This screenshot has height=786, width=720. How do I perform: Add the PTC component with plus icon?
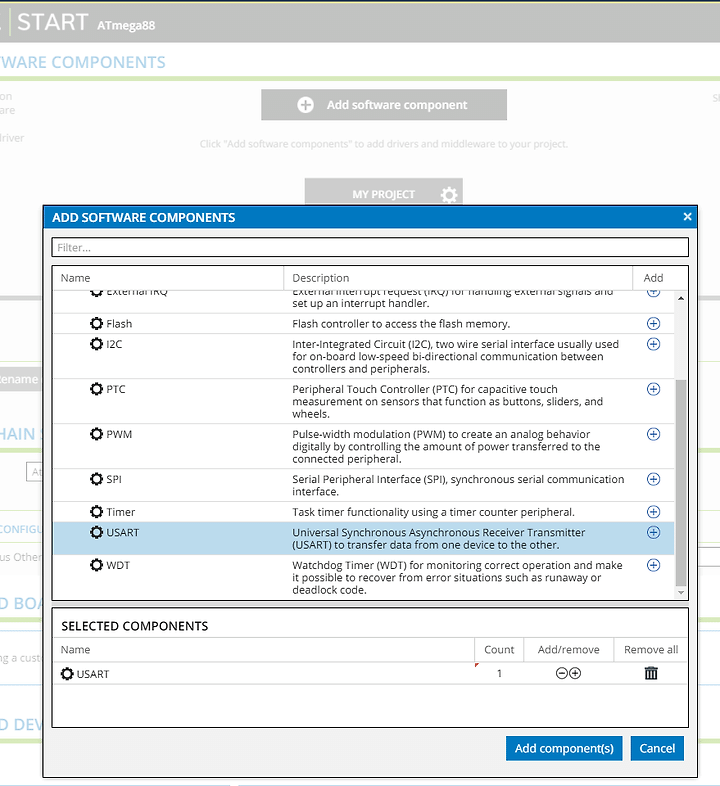(653, 389)
